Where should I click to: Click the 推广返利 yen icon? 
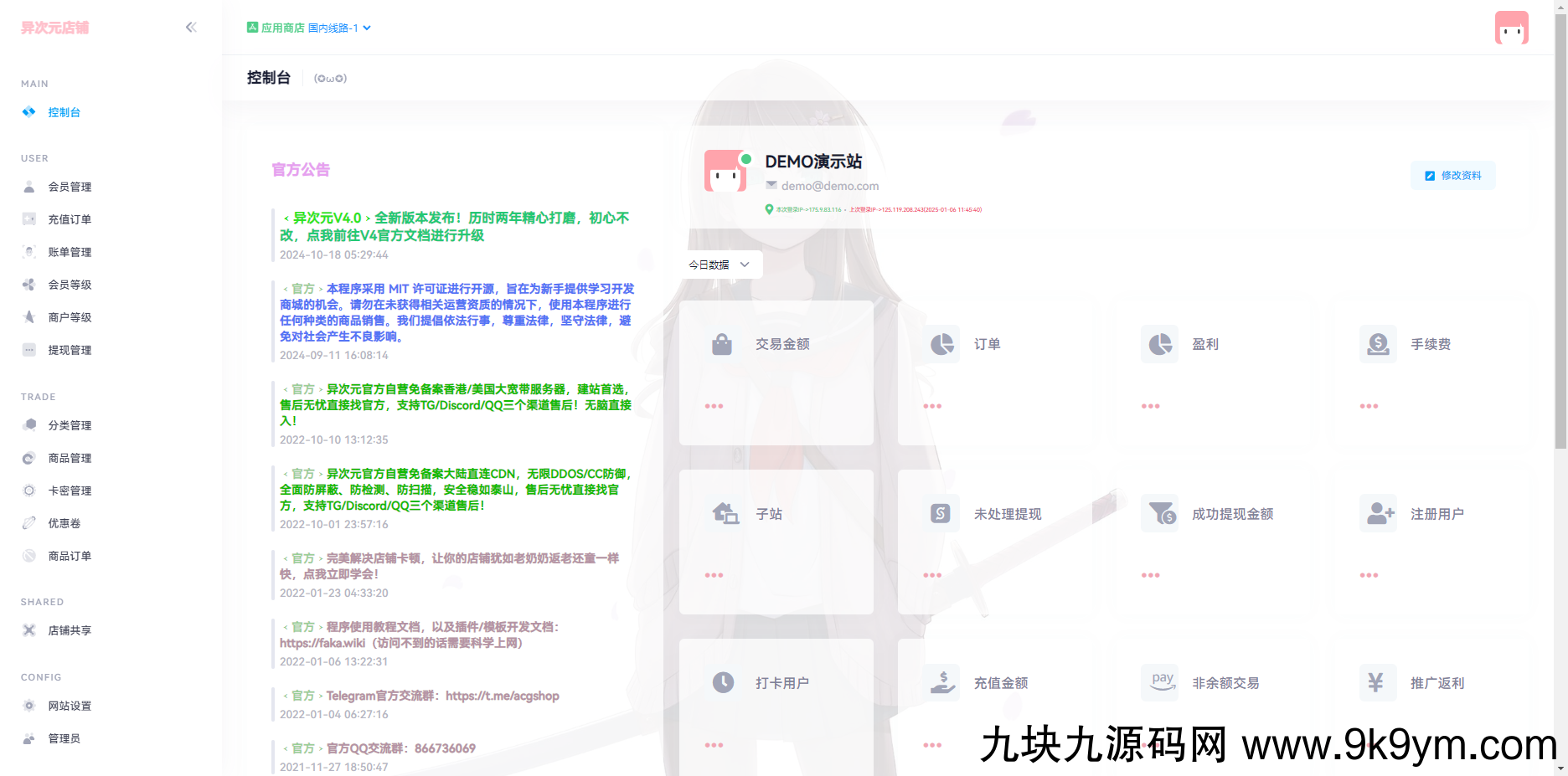tap(1378, 682)
